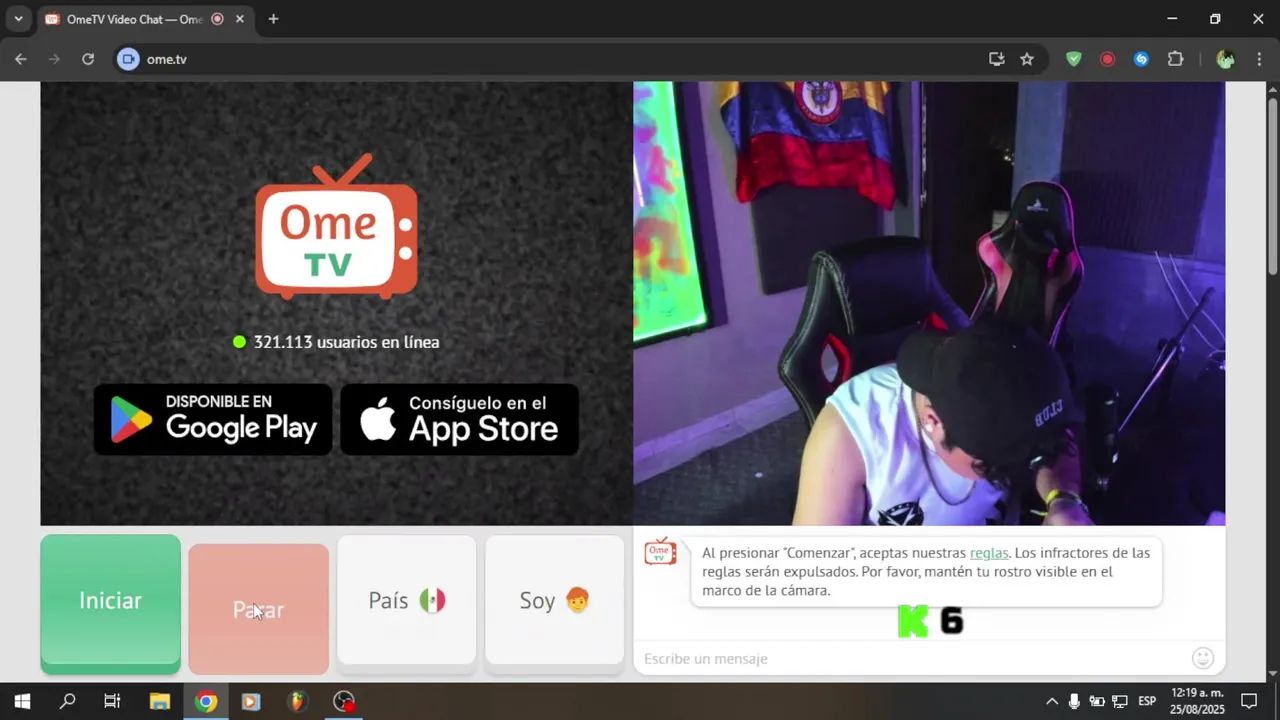Open the Windows Start menu
Screen dimensions: 1280x720
click(22, 701)
